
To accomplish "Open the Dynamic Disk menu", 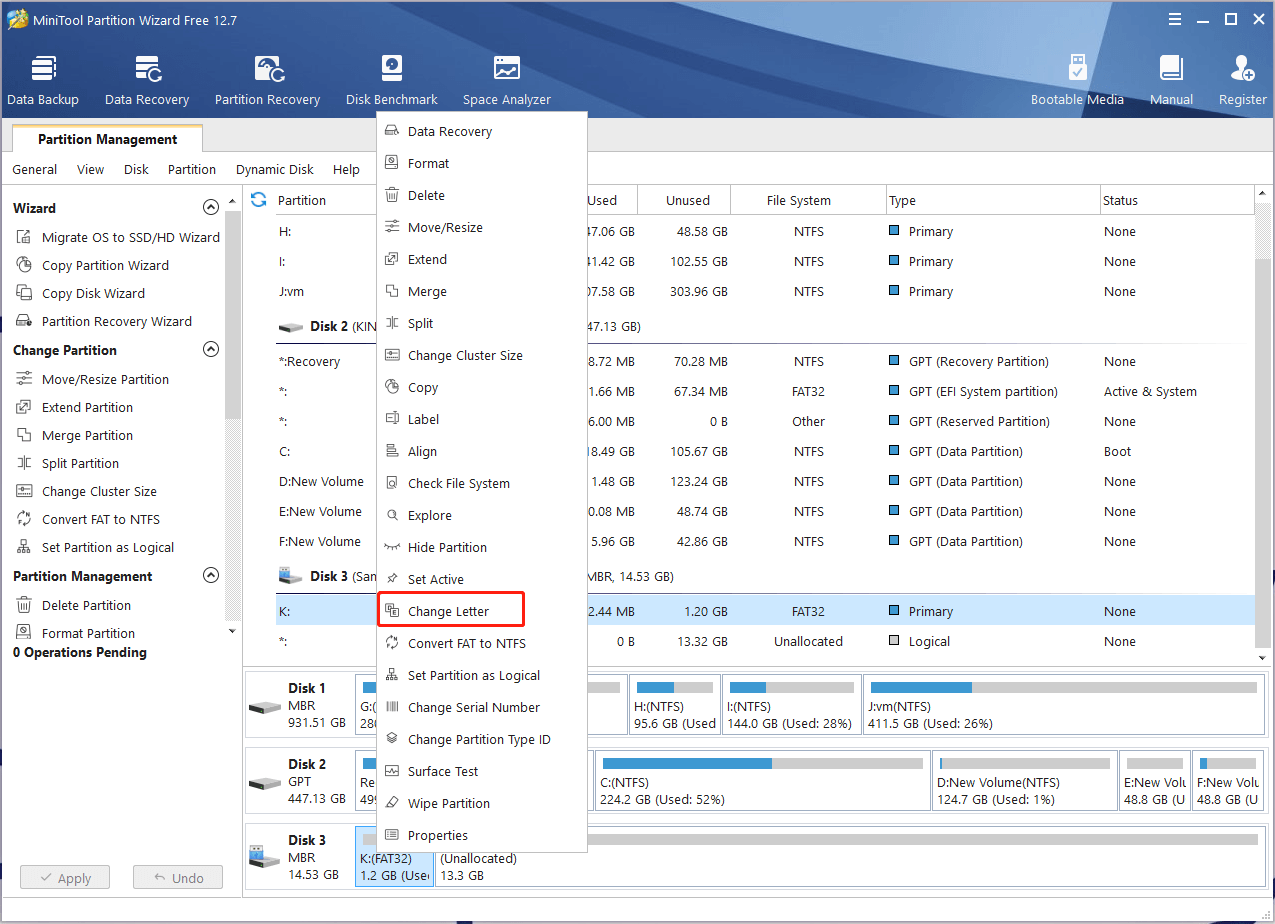I will pyautogui.click(x=275, y=170).
